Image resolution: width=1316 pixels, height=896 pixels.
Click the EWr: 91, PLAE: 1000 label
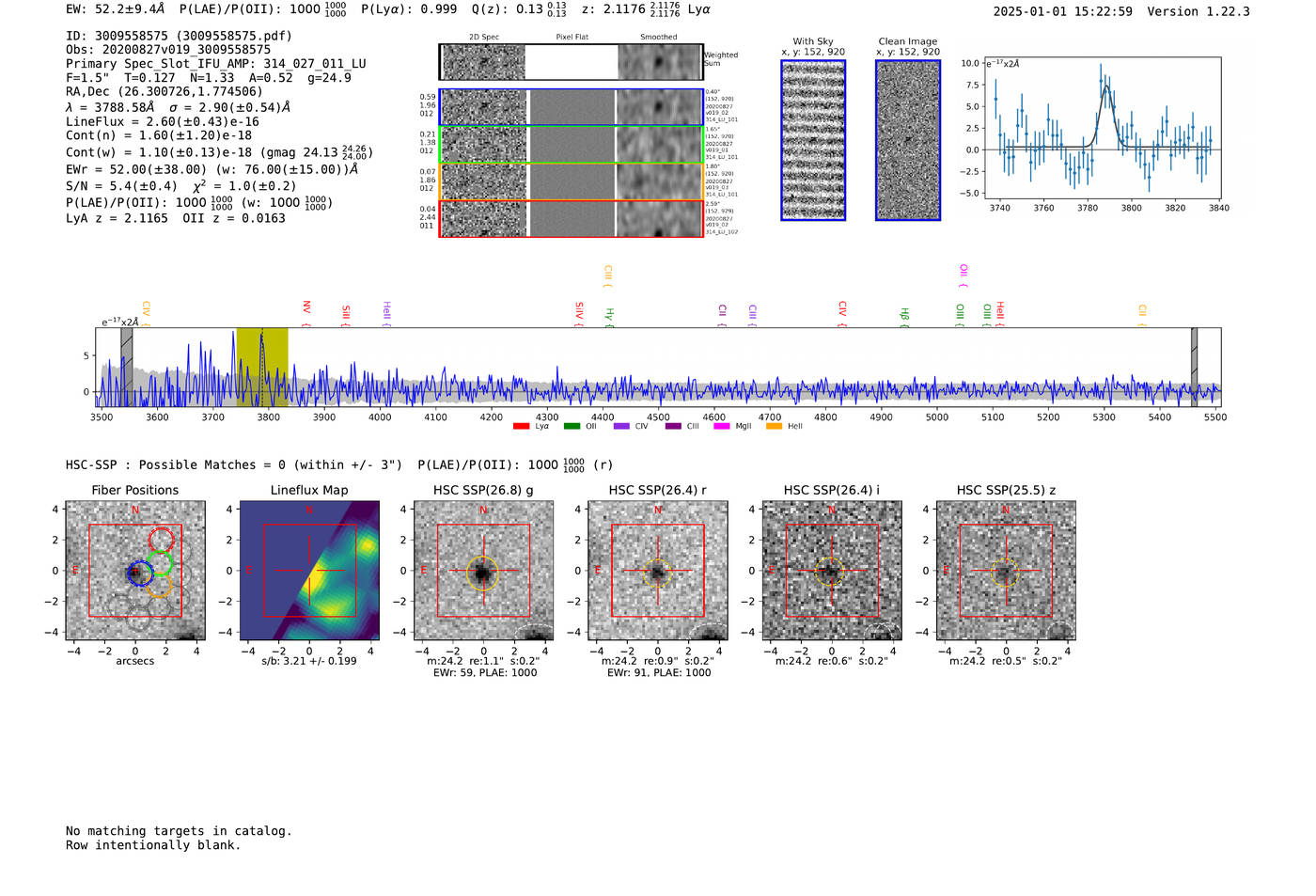click(x=658, y=672)
